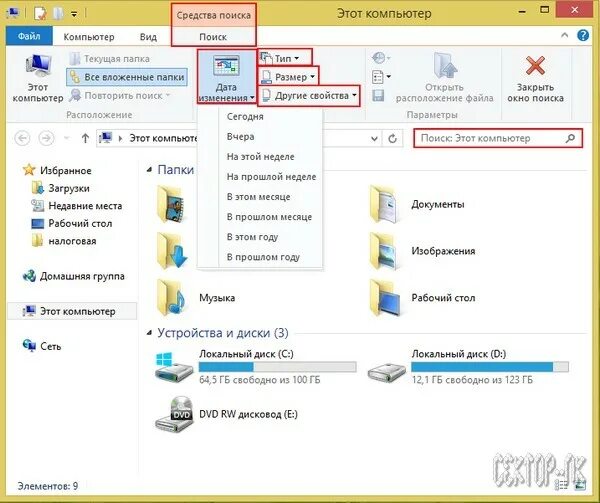This screenshot has height=503, width=600.
Task: Select Сеть in navigation pane
Action: (41, 346)
